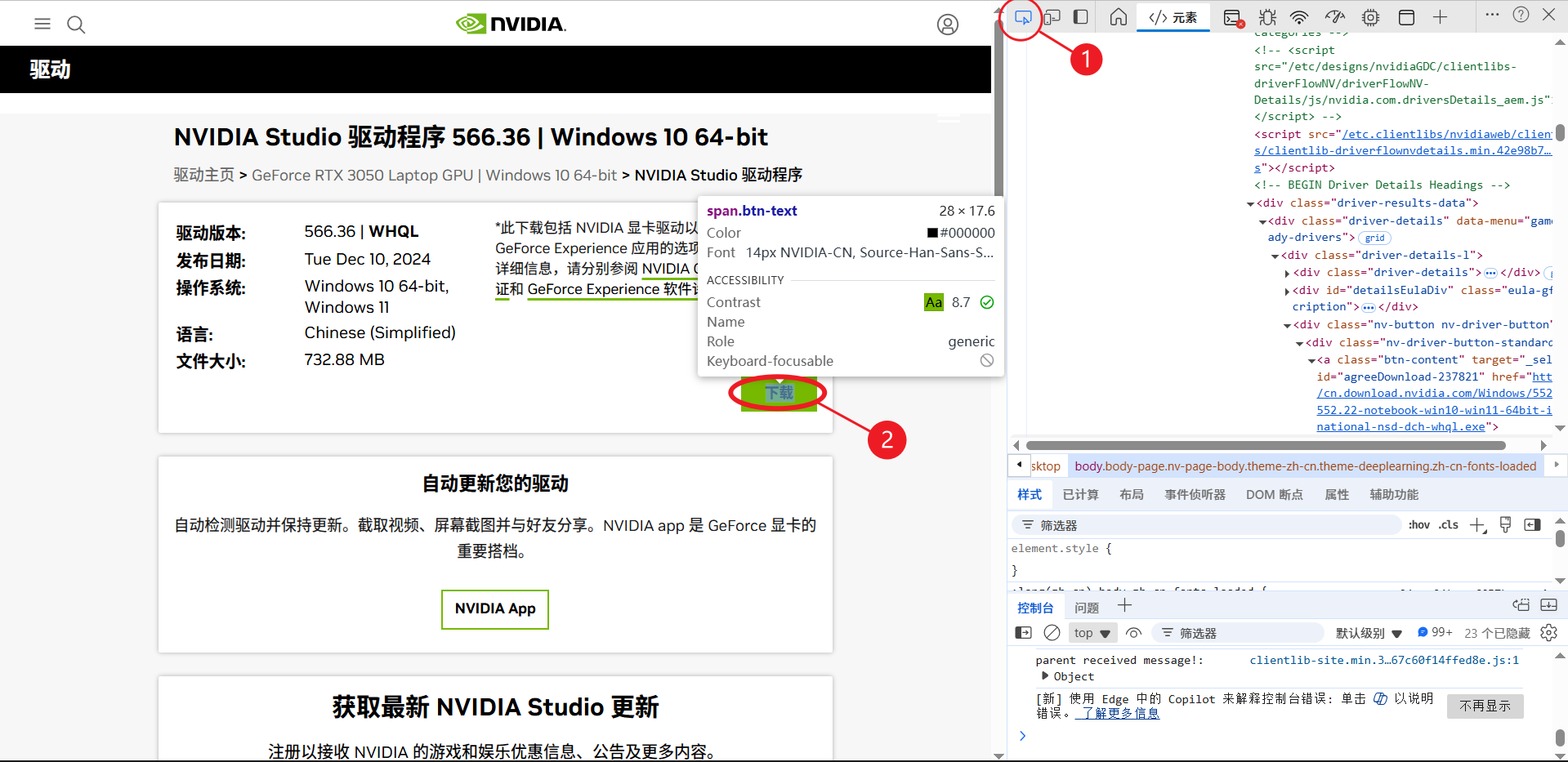Click the green 下载 download button
This screenshot has height=762, width=1568.
pyautogui.click(x=779, y=393)
